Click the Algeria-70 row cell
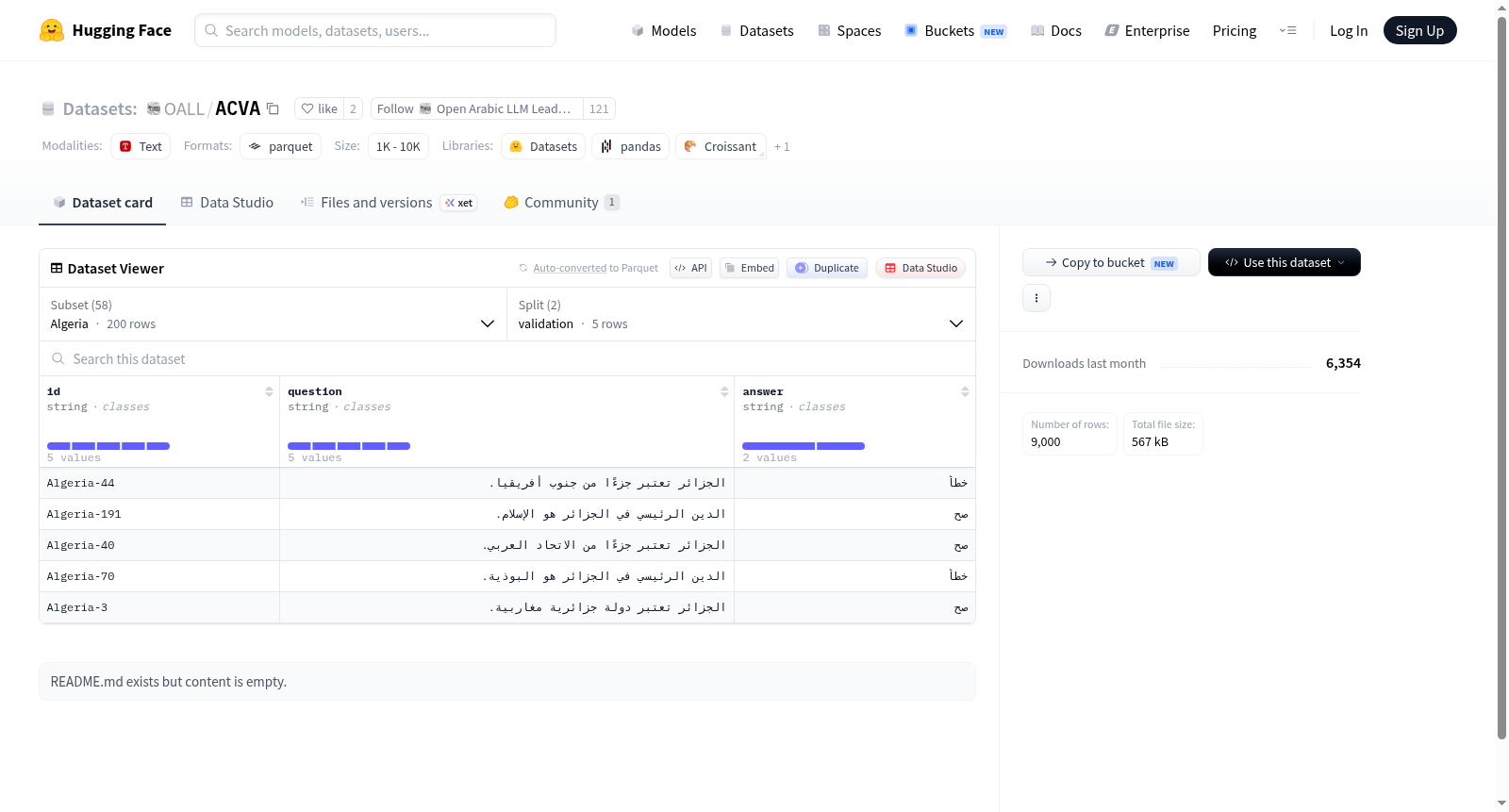 [159, 576]
